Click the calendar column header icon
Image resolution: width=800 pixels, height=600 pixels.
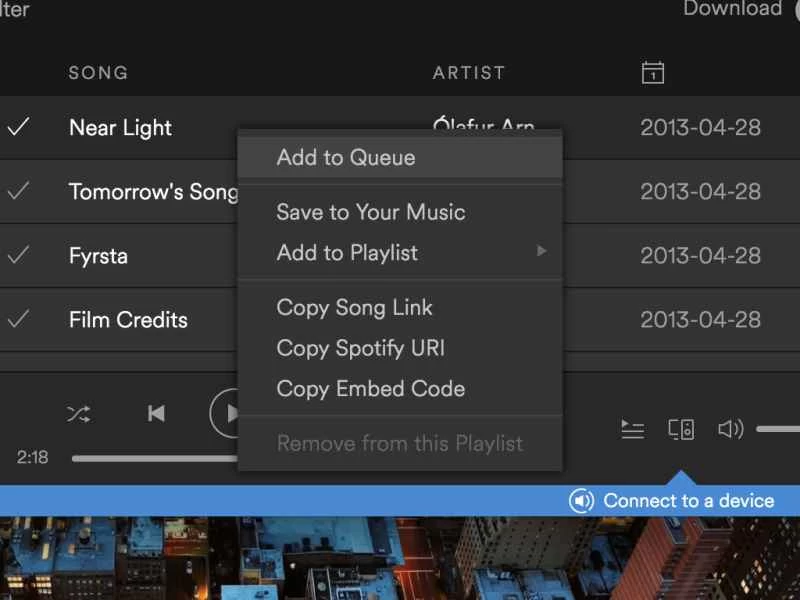pos(652,72)
